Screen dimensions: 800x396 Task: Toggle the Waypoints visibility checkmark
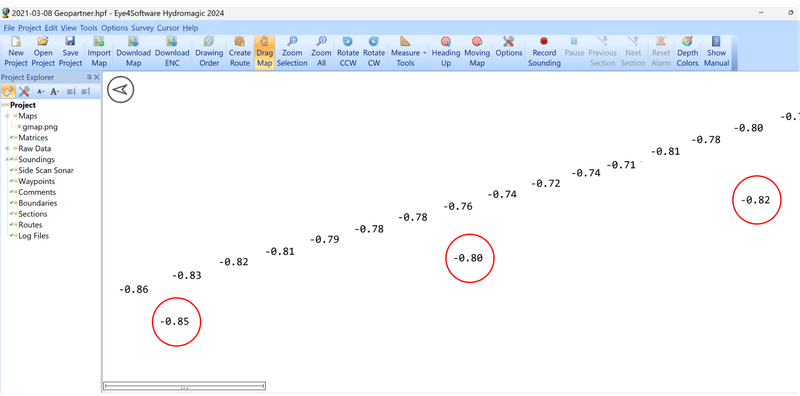11,181
